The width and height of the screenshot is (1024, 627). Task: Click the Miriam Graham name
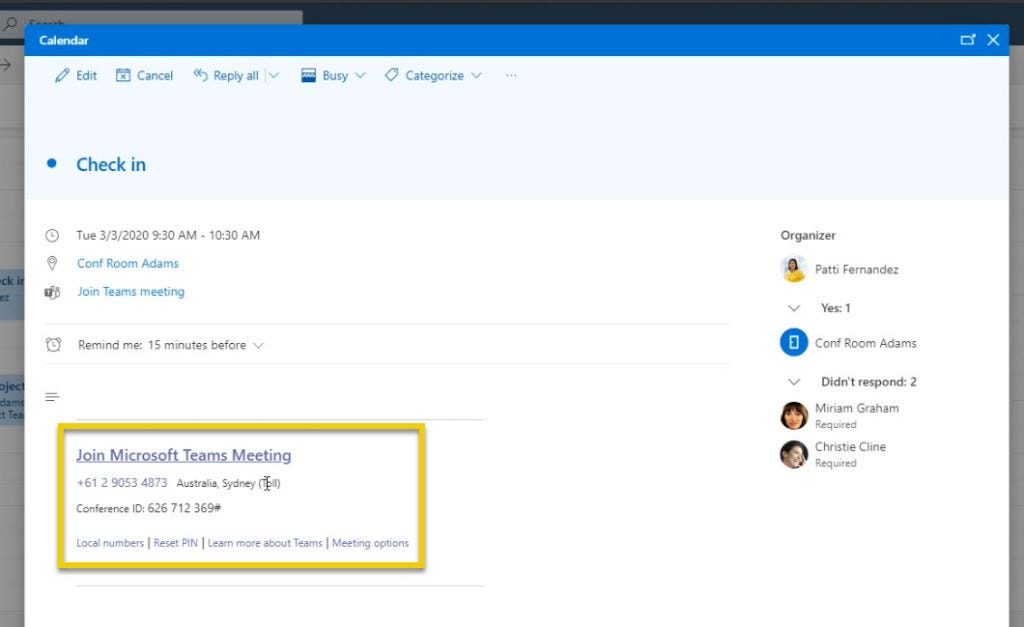click(x=857, y=408)
